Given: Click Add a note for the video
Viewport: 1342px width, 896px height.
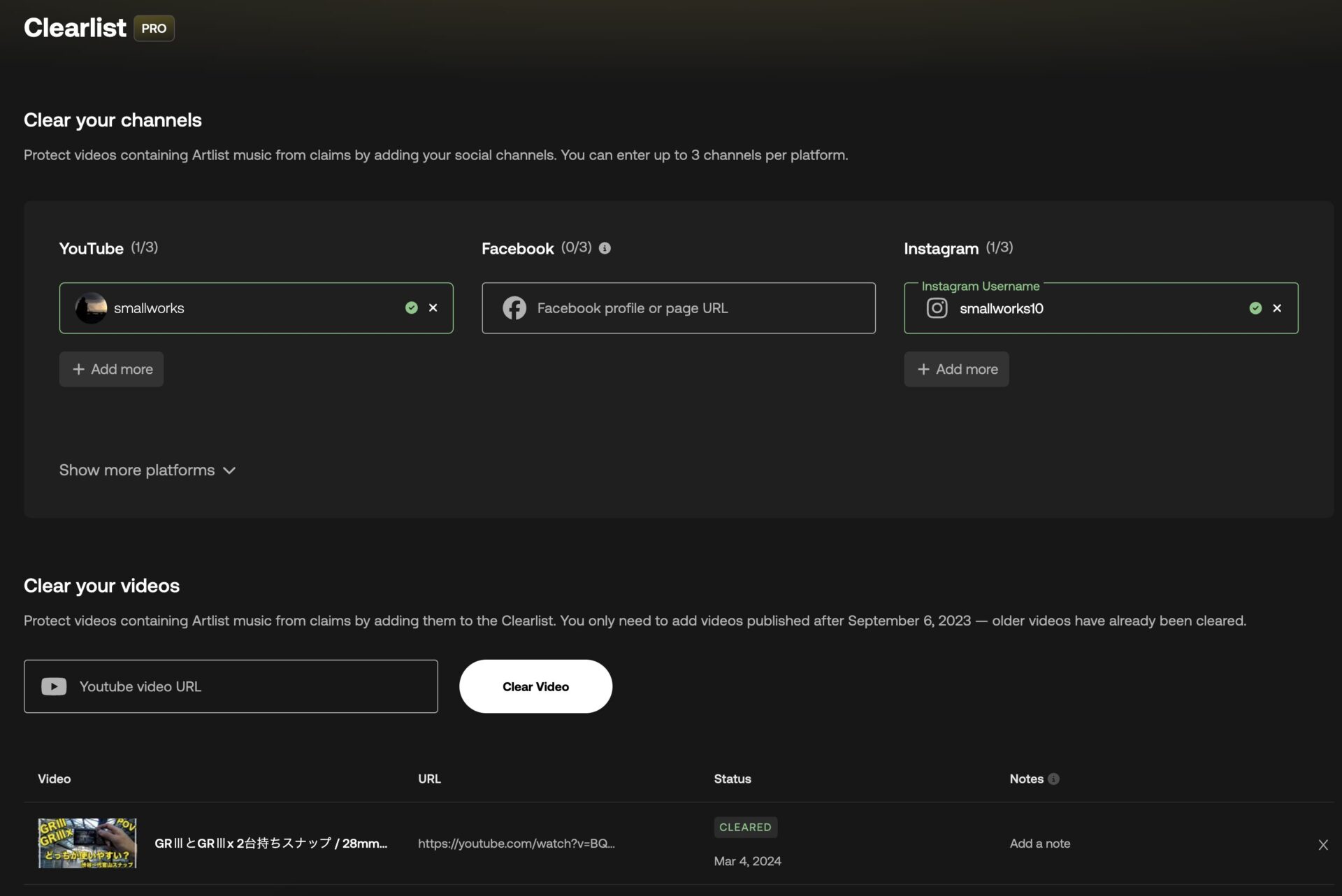Looking at the screenshot, I should point(1039,844).
